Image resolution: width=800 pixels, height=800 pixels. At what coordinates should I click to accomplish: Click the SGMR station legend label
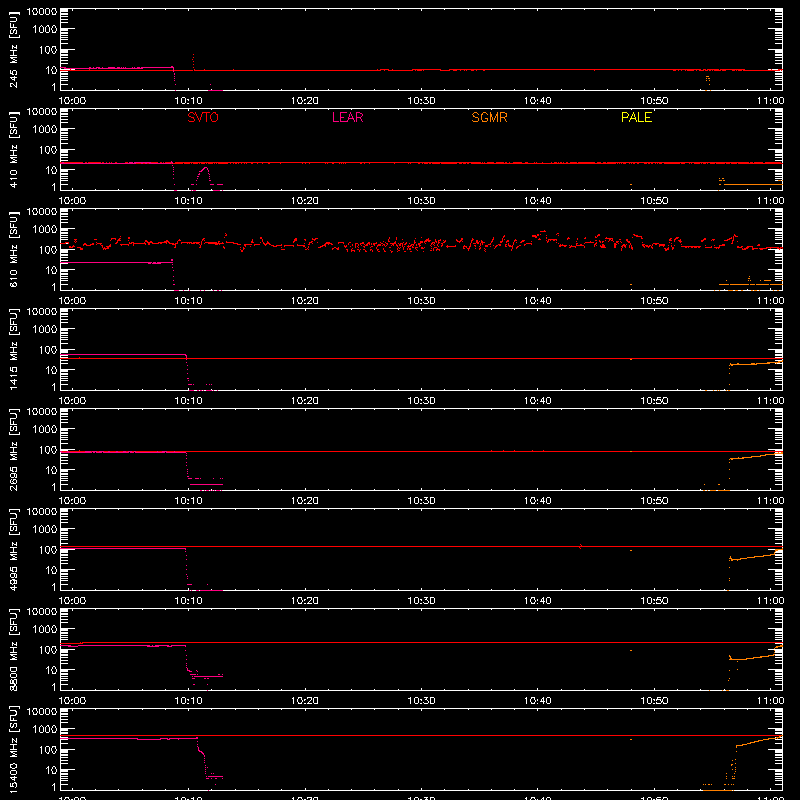coord(489,117)
